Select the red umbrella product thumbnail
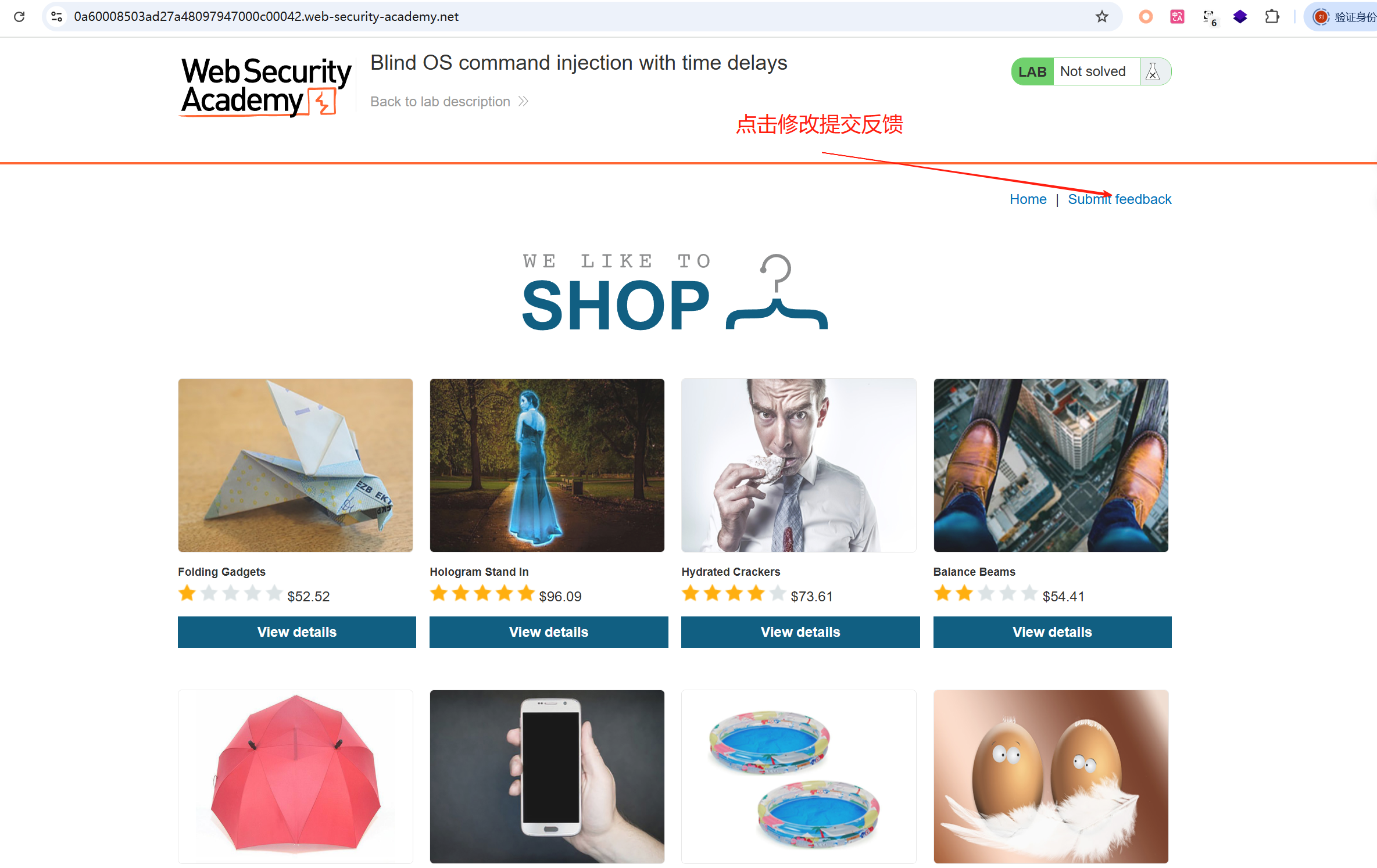The width and height of the screenshot is (1377, 868). click(x=295, y=777)
